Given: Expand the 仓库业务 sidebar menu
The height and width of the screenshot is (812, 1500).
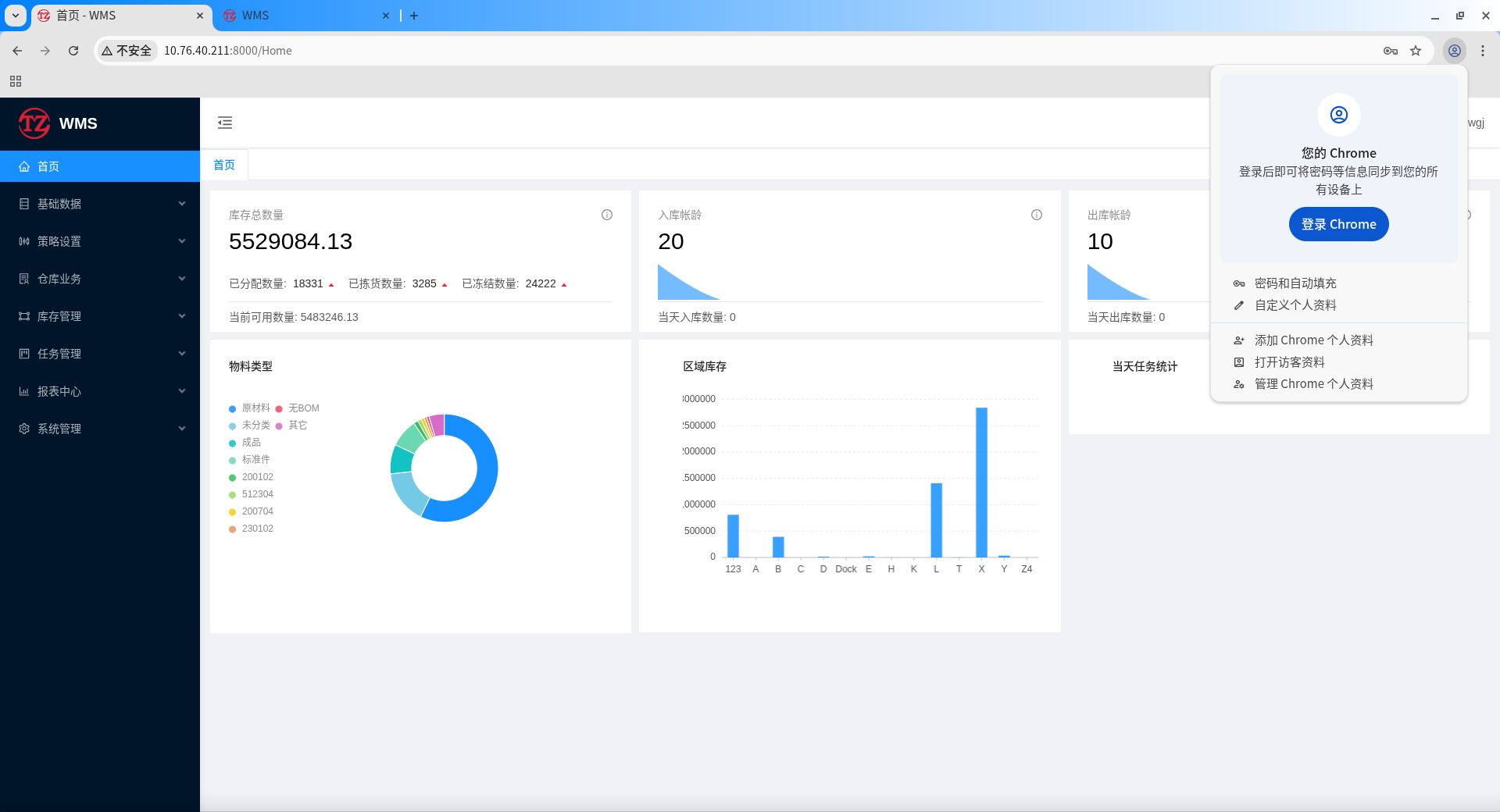Looking at the screenshot, I should [100, 279].
